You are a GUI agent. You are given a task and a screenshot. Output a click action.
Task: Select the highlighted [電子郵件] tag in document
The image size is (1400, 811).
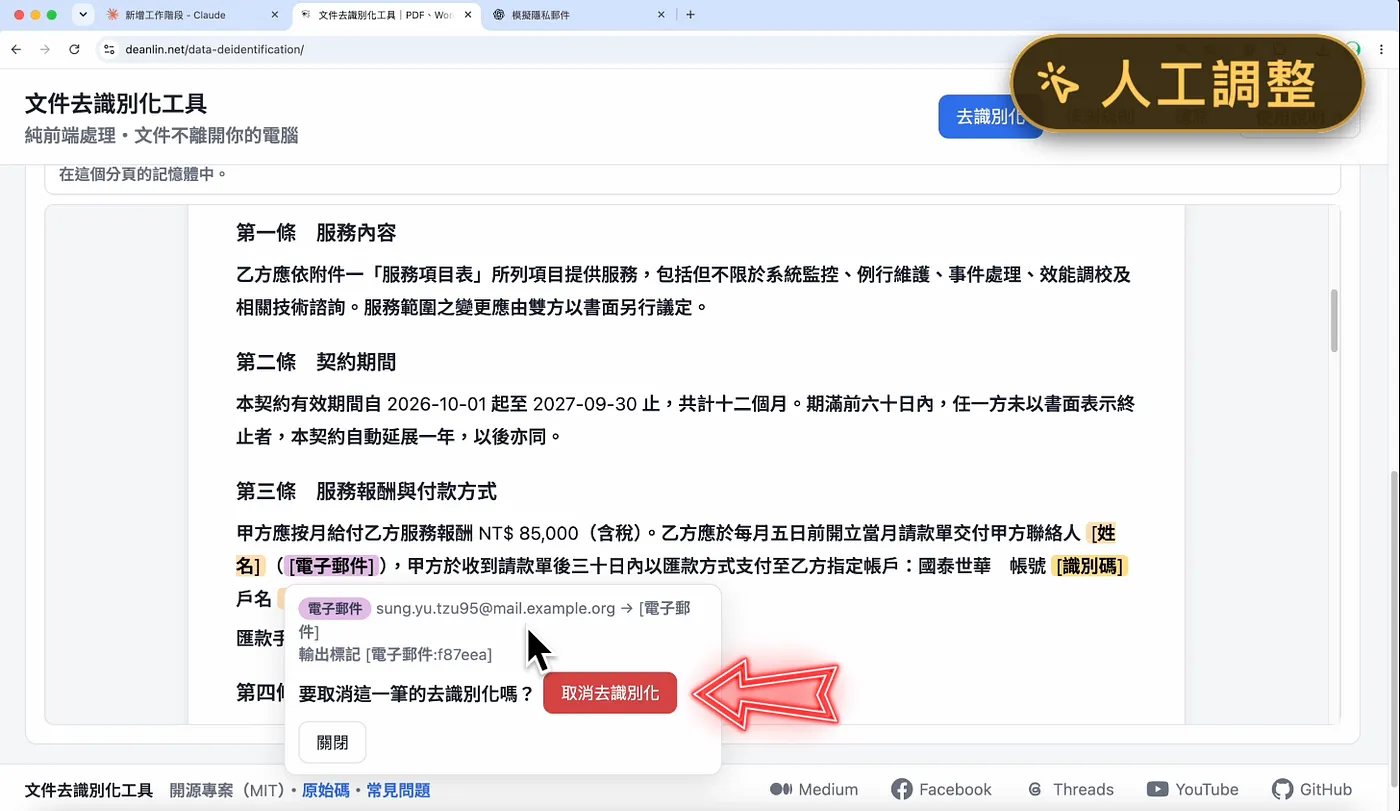tap(331, 566)
